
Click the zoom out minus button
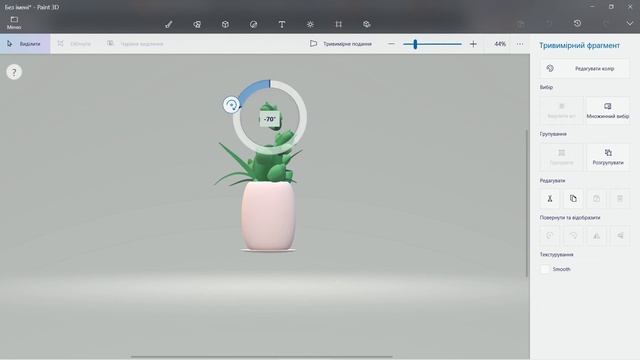pos(391,44)
